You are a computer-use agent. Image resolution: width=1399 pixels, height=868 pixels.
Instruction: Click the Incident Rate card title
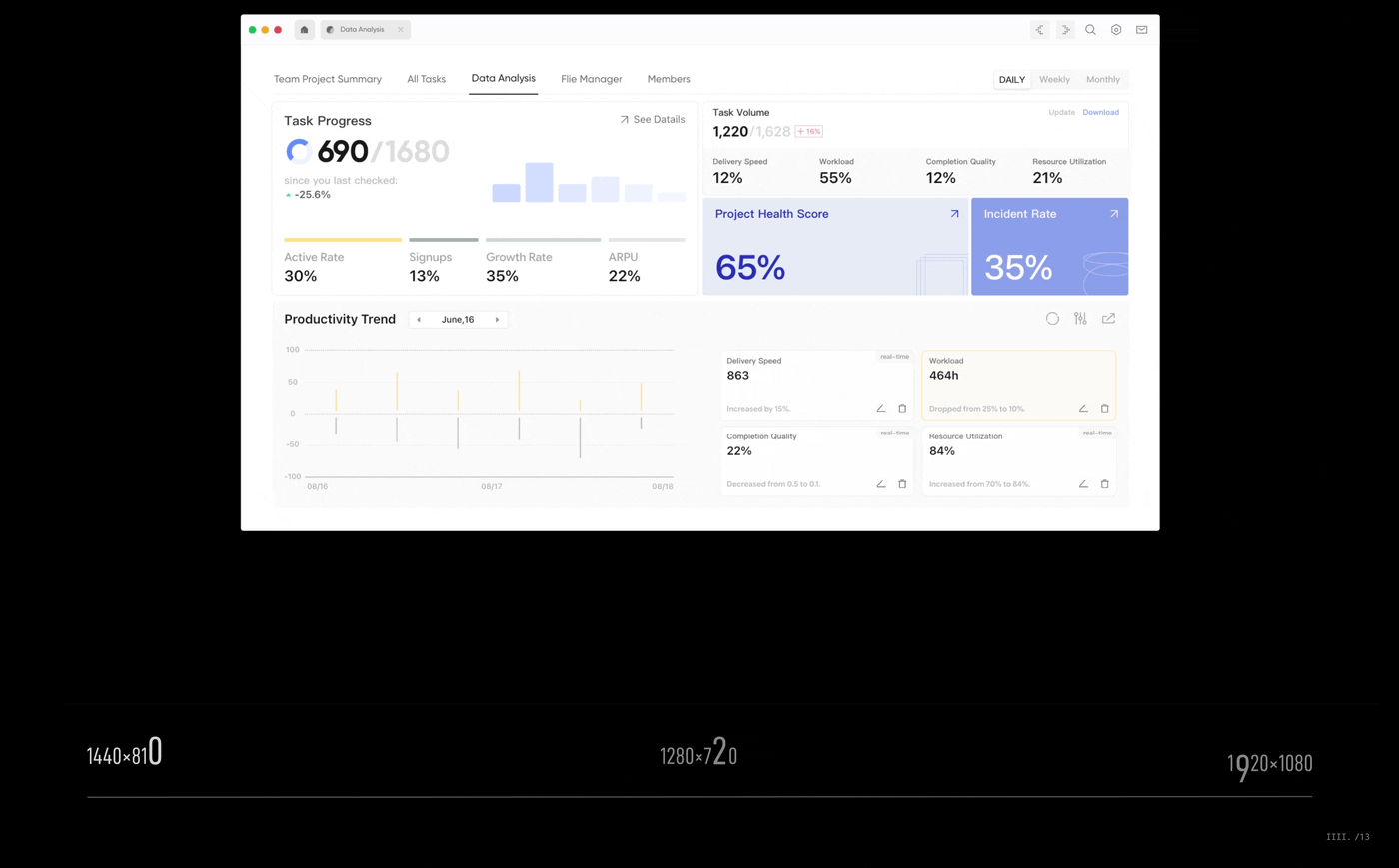(x=1019, y=214)
